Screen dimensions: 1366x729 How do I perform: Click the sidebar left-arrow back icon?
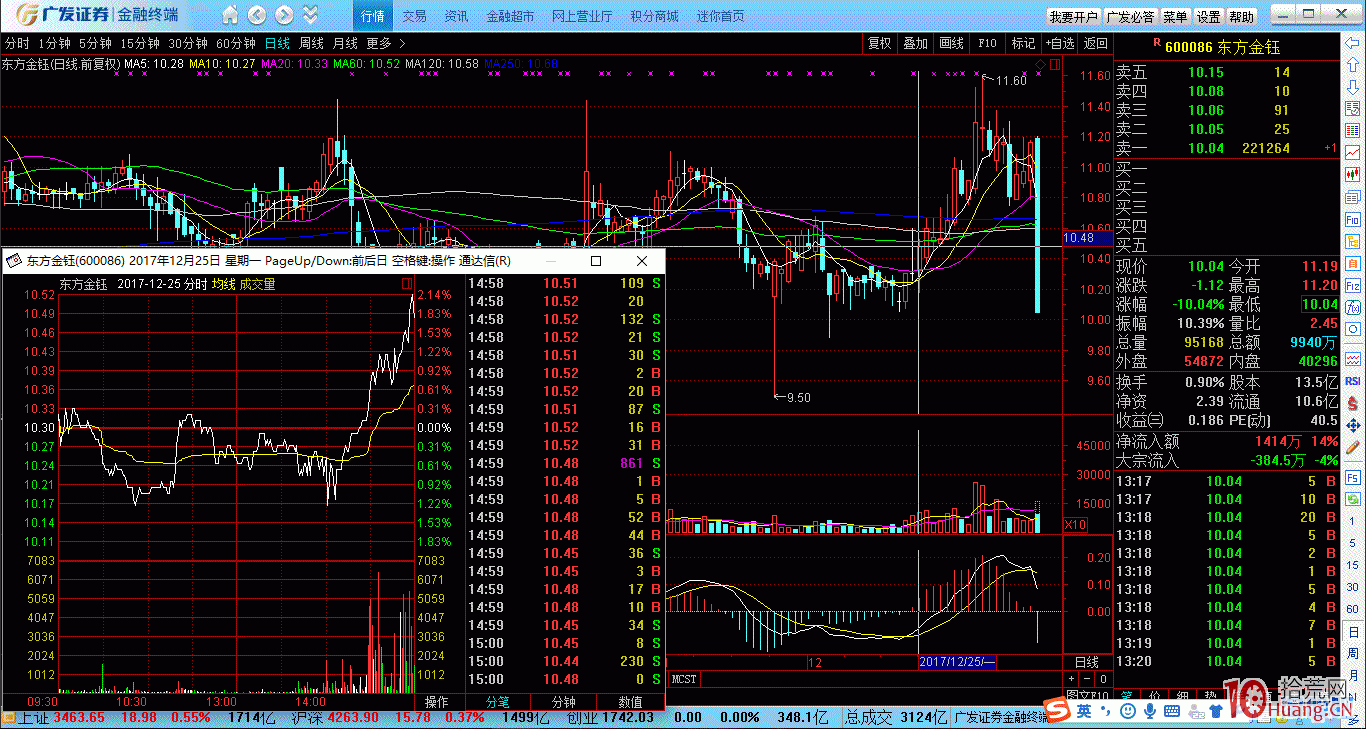[x=1352, y=44]
